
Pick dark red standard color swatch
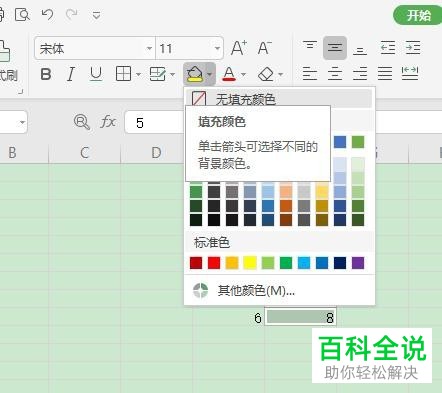pos(196,263)
